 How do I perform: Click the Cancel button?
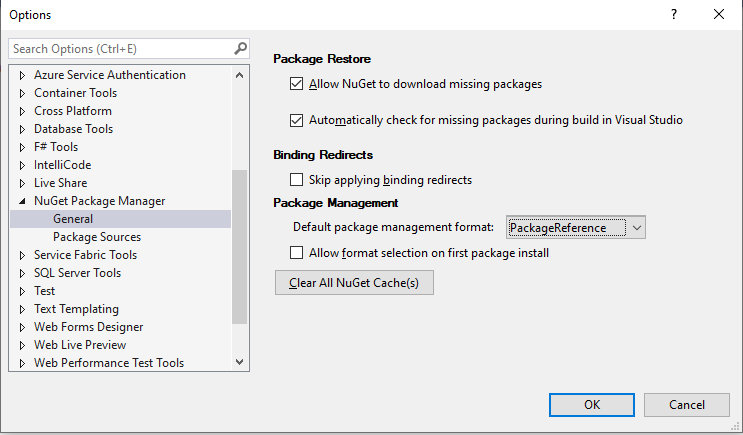coord(686,405)
